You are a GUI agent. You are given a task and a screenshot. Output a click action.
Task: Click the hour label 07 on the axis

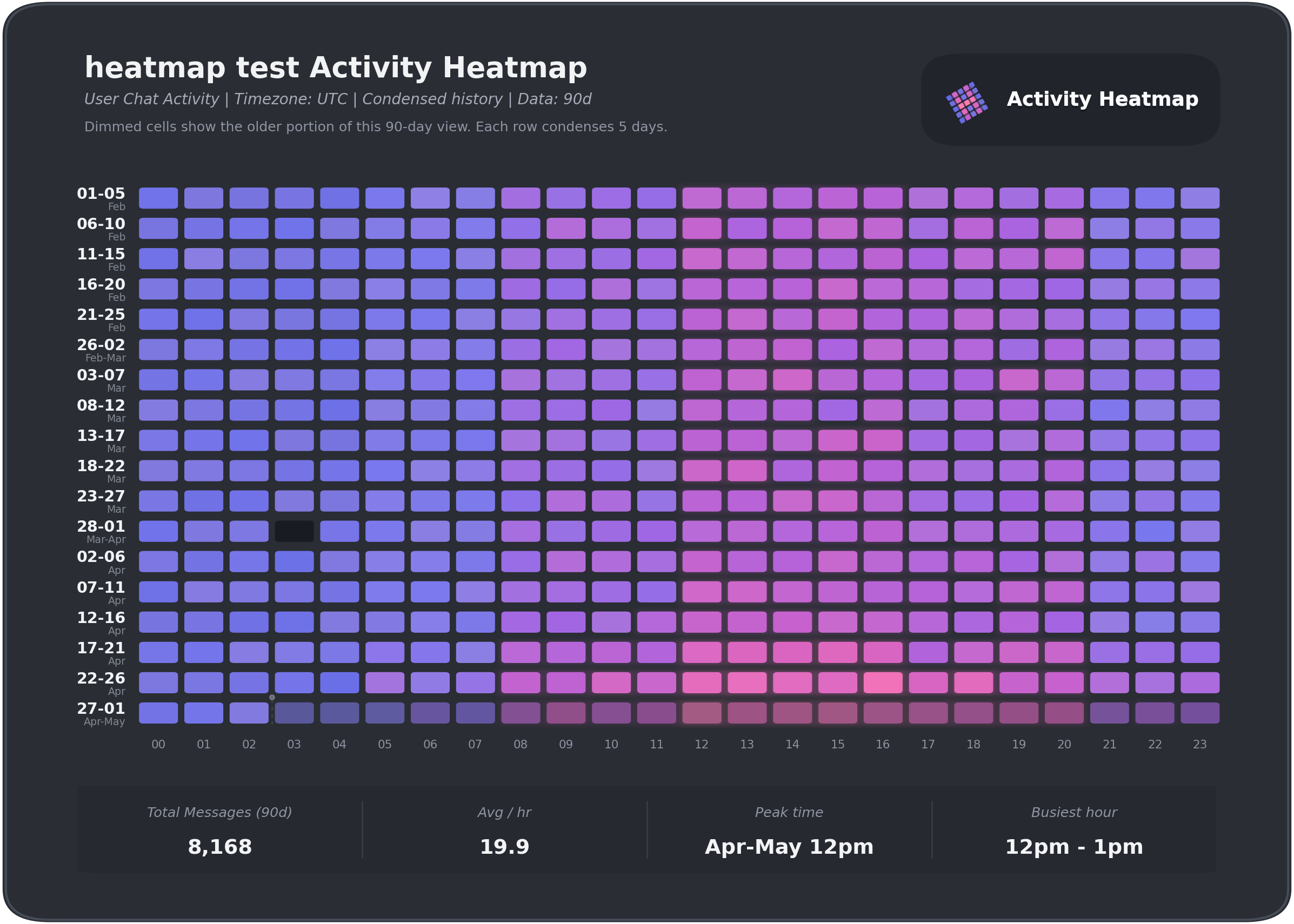[x=475, y=744]
